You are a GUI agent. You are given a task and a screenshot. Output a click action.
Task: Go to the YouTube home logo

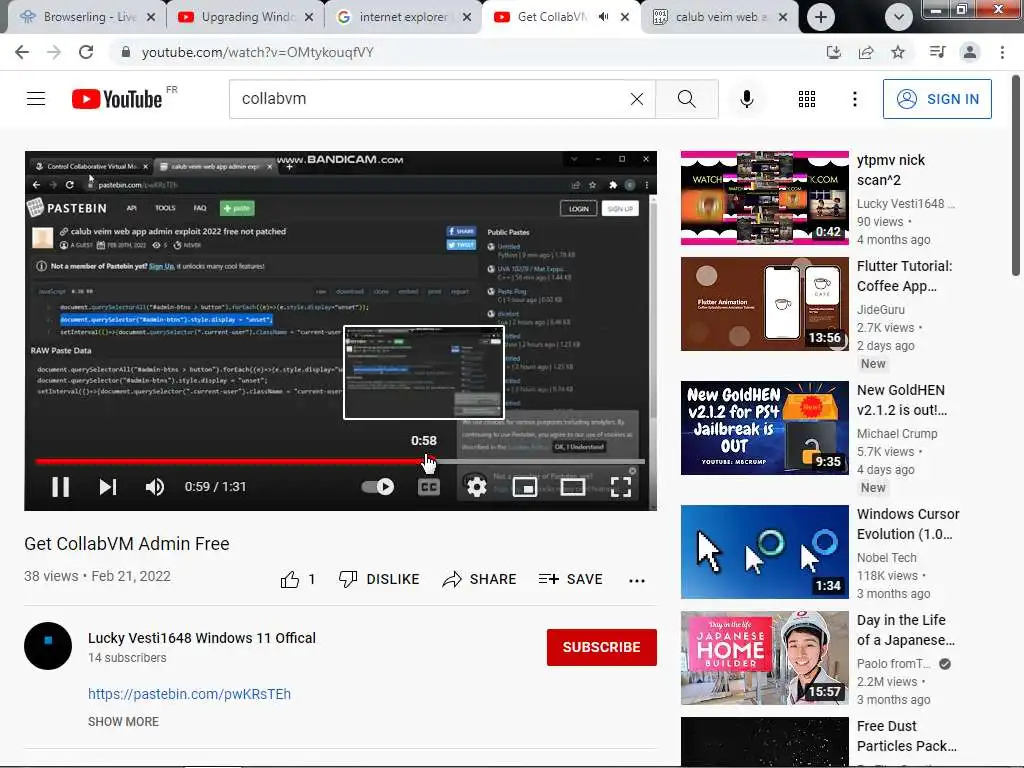click(117, 99)
